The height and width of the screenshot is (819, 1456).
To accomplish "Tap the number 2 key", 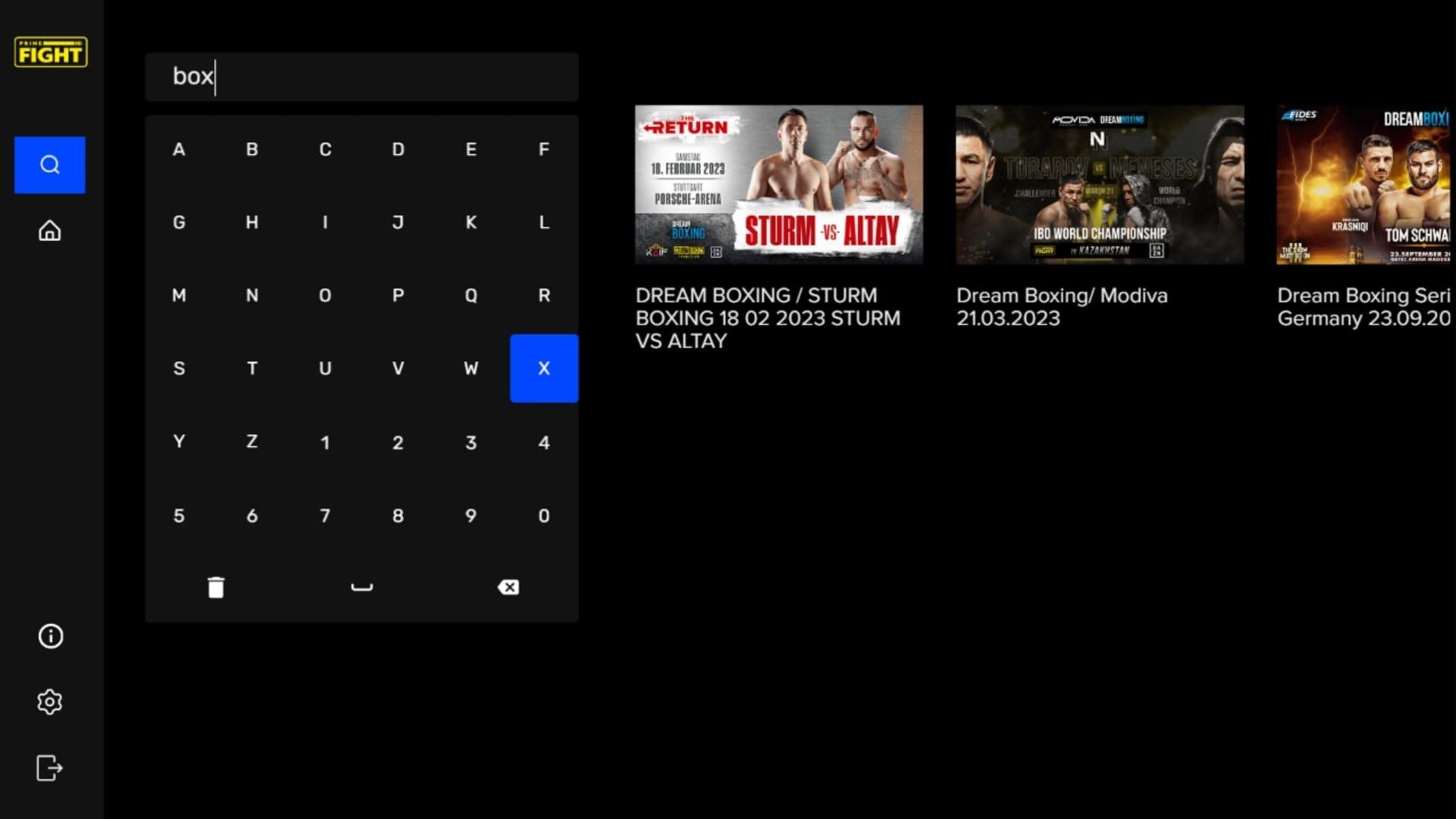I will point(398,442).
